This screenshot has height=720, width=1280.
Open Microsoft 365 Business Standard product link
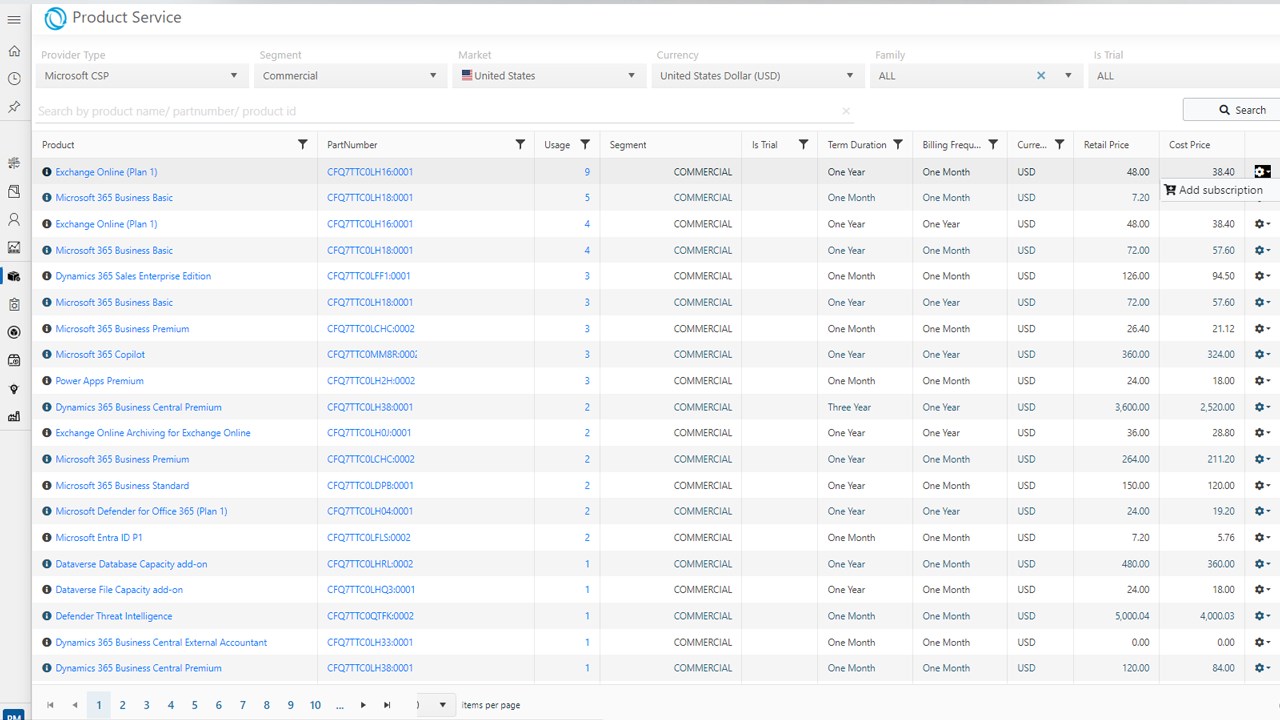click(x=122, y=486)
